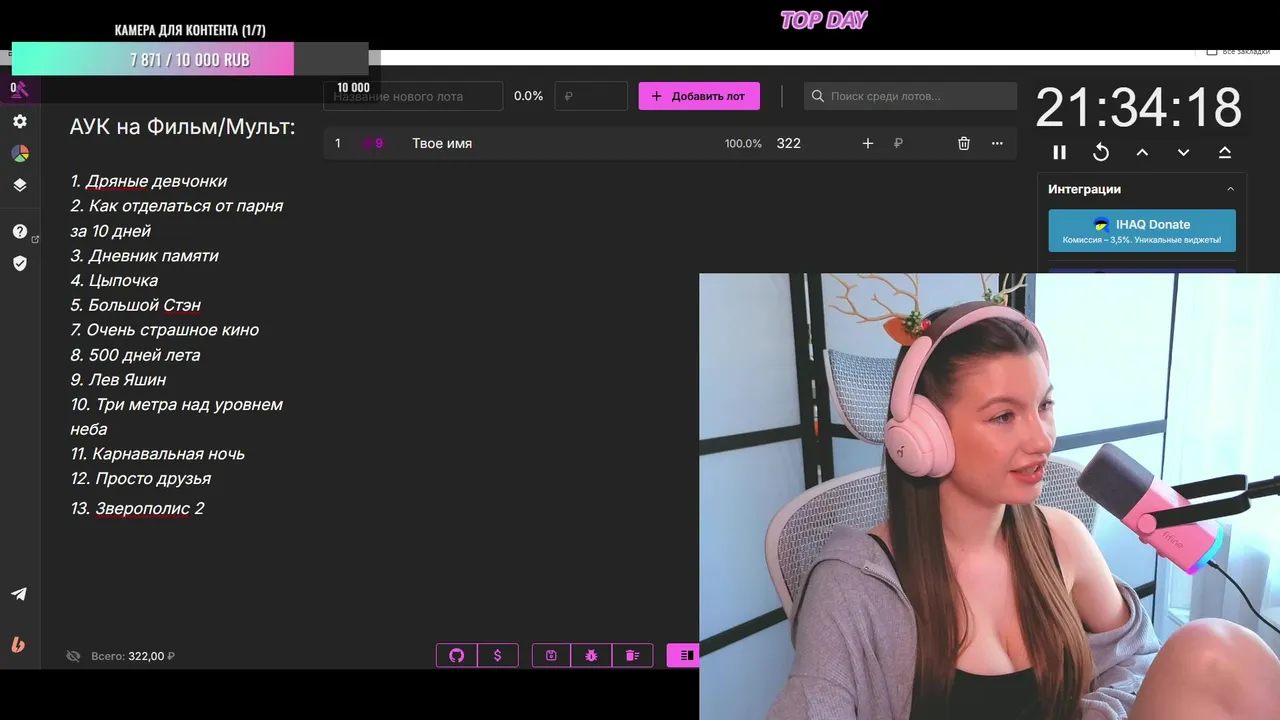This screenshot has height=720, width=1280.
Task: Focus the new lot ruble amount field
Action: tap(591, 96)
